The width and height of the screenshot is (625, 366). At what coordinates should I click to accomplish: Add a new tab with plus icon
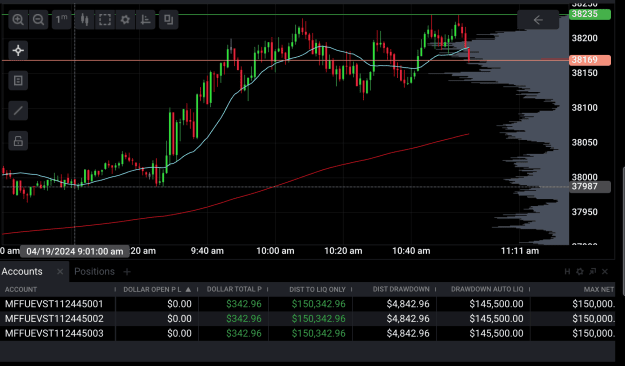pos(127,272)
